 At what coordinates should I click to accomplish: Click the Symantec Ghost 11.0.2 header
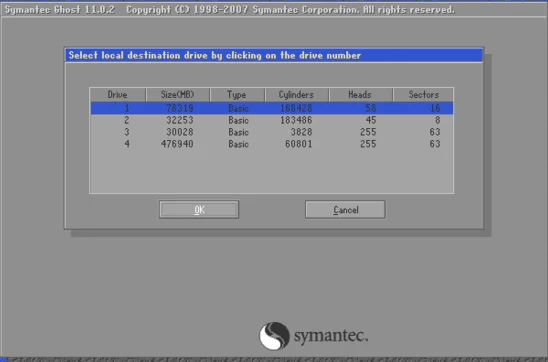click(x=59, y=9)
